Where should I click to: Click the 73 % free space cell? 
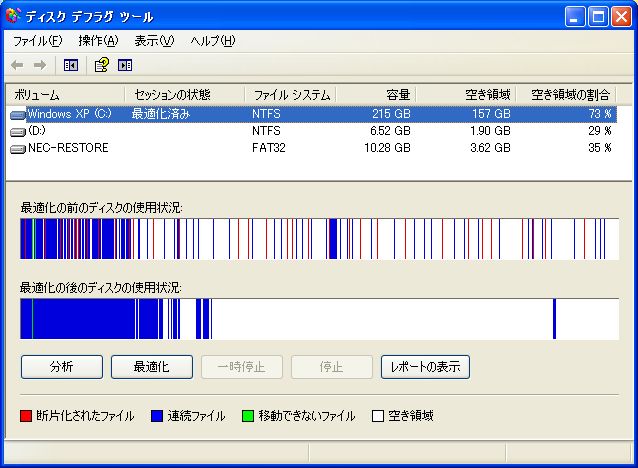(600, 114)
